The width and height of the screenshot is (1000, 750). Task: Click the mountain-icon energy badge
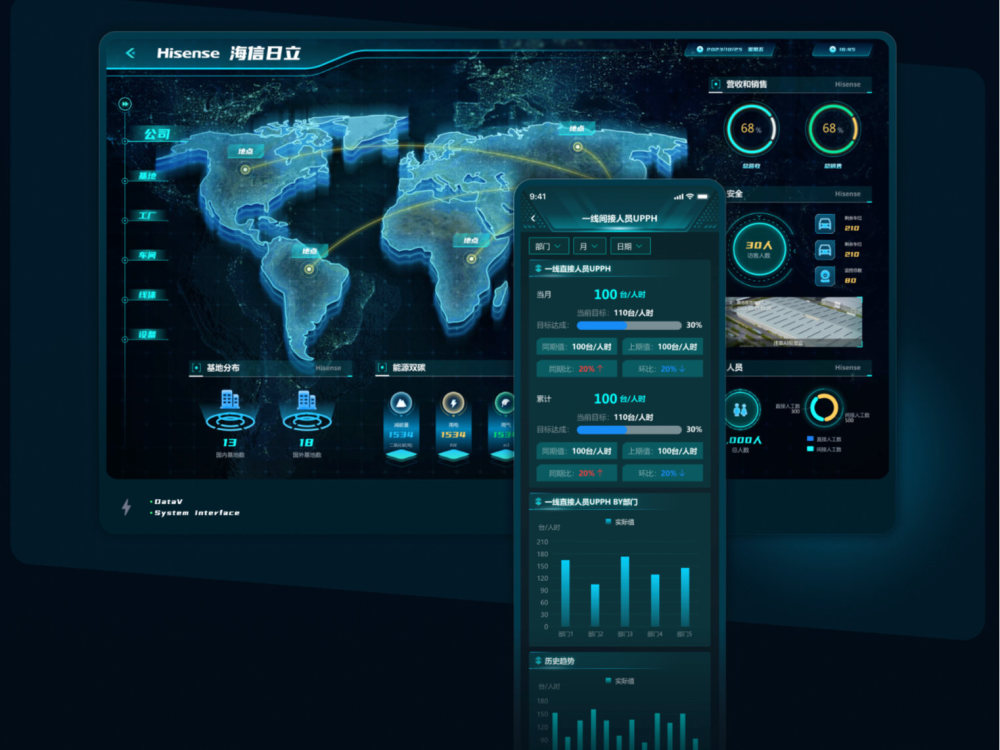tap(401, 403)
